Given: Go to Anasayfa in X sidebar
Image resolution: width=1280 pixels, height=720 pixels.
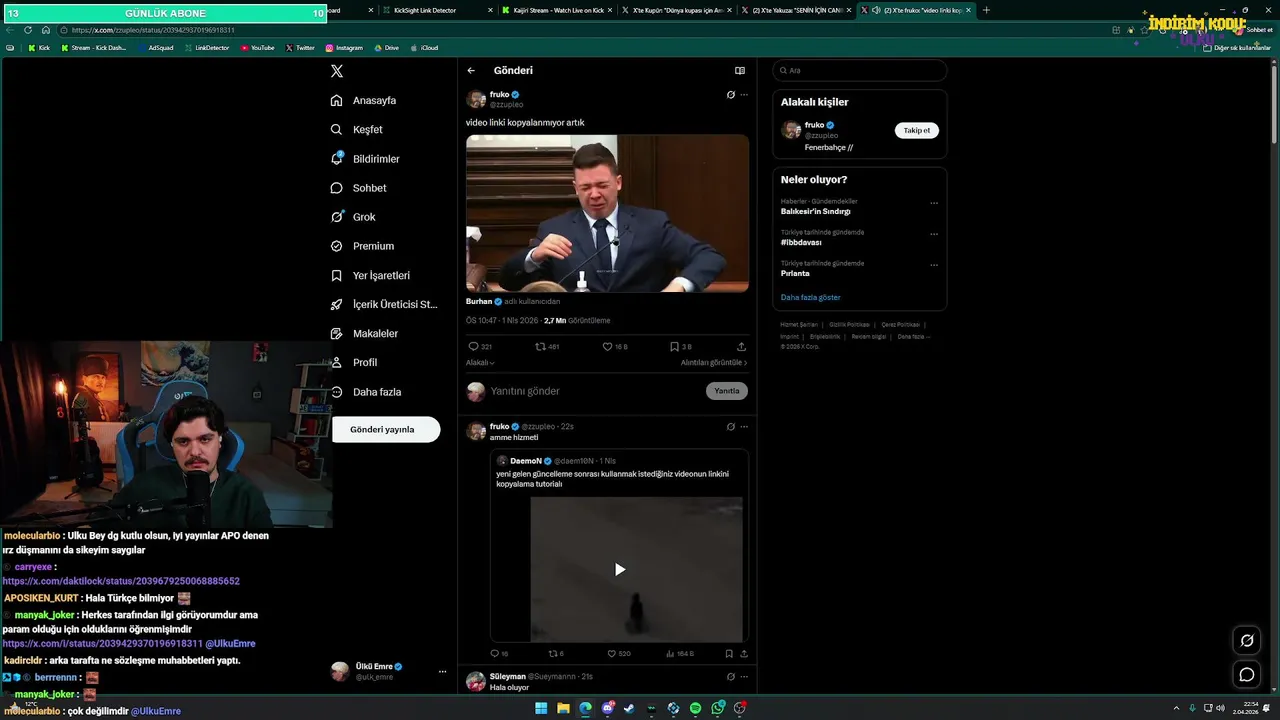Looking at the screenshot, I should pyautogui.click(x=364, y=101).
